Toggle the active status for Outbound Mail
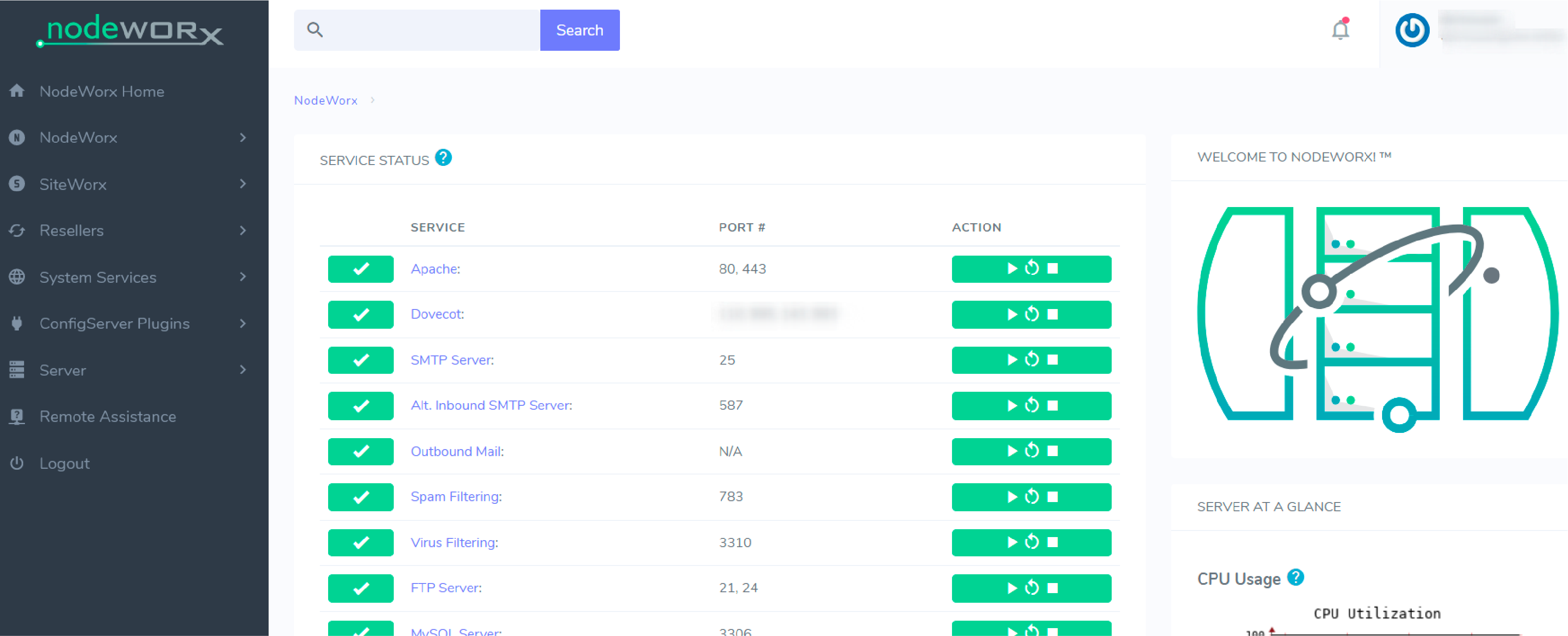 coord(361,450)
